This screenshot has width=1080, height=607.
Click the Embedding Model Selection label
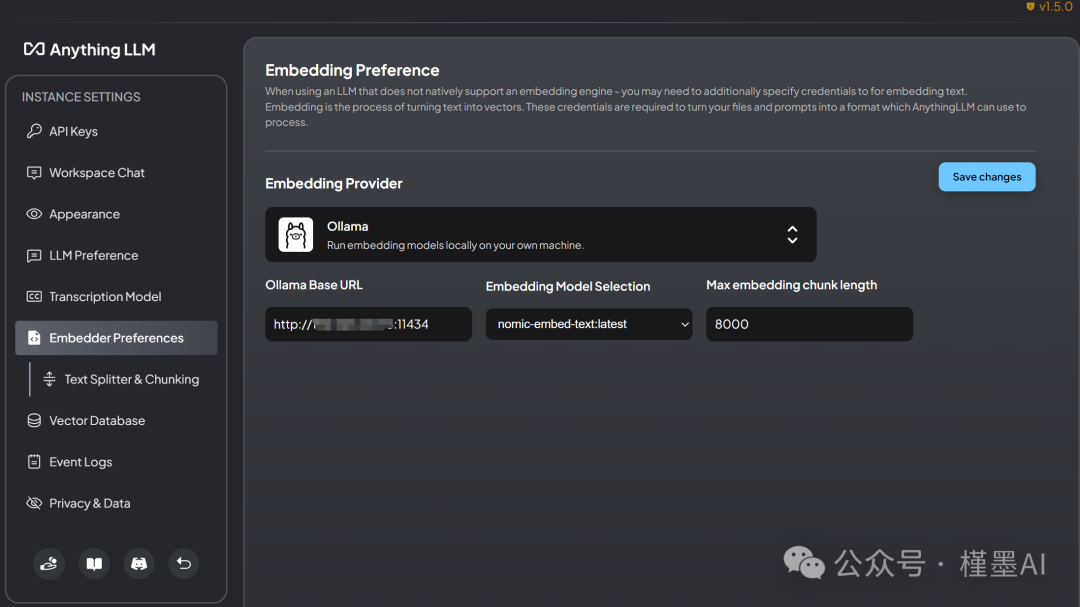568,286
